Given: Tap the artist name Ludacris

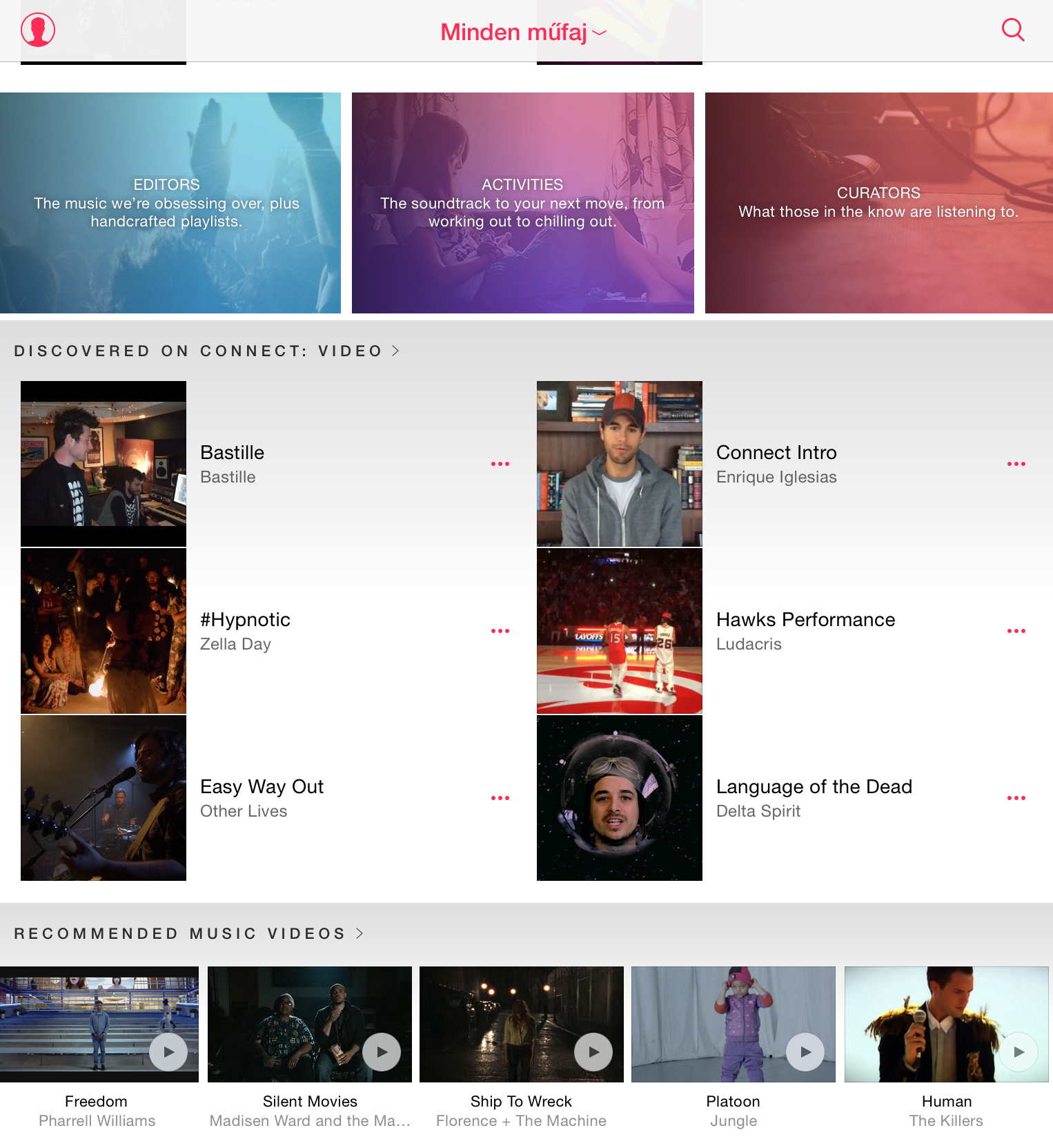Looking at the screenshot, I should [749, 644].
